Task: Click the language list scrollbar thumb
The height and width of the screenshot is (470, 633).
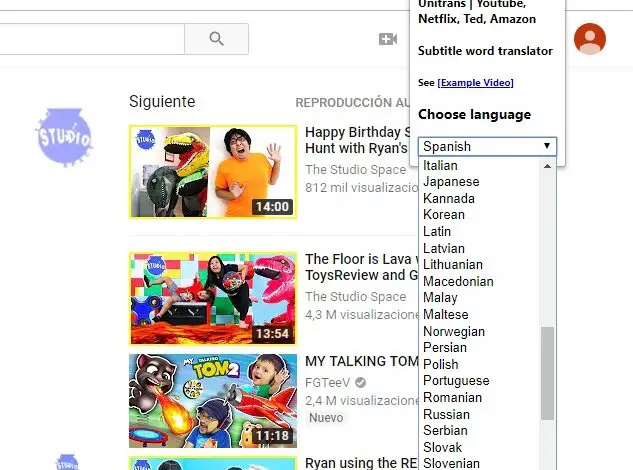Action: 547,373
